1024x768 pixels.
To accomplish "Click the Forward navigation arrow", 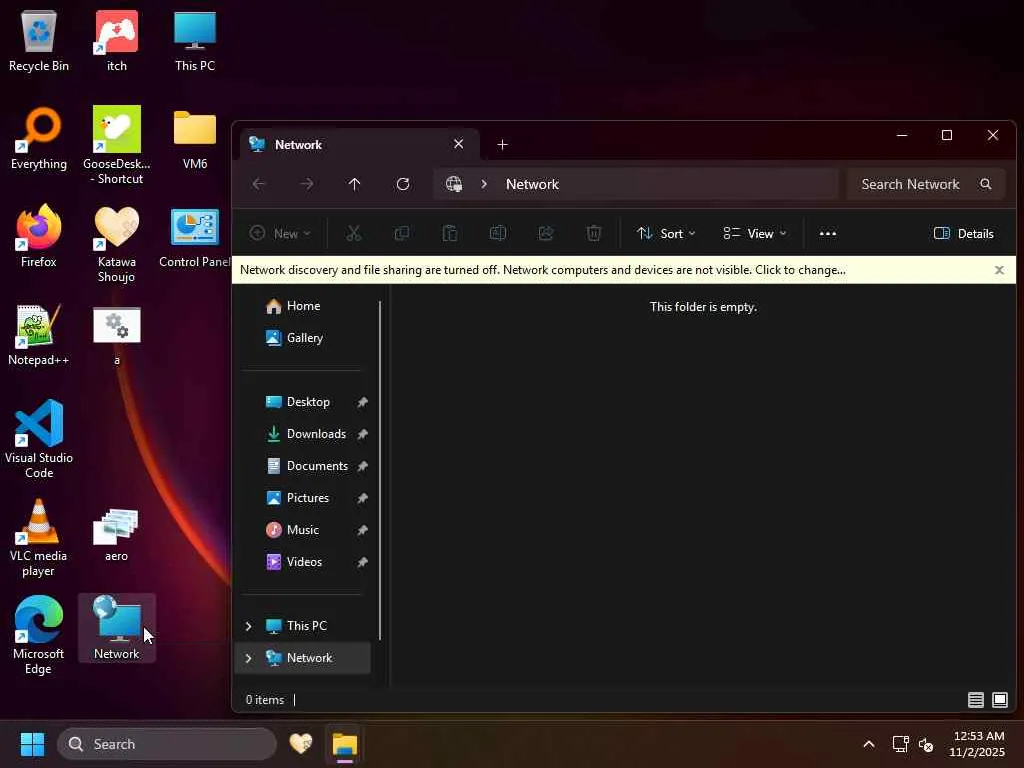I will pos(306,184).
